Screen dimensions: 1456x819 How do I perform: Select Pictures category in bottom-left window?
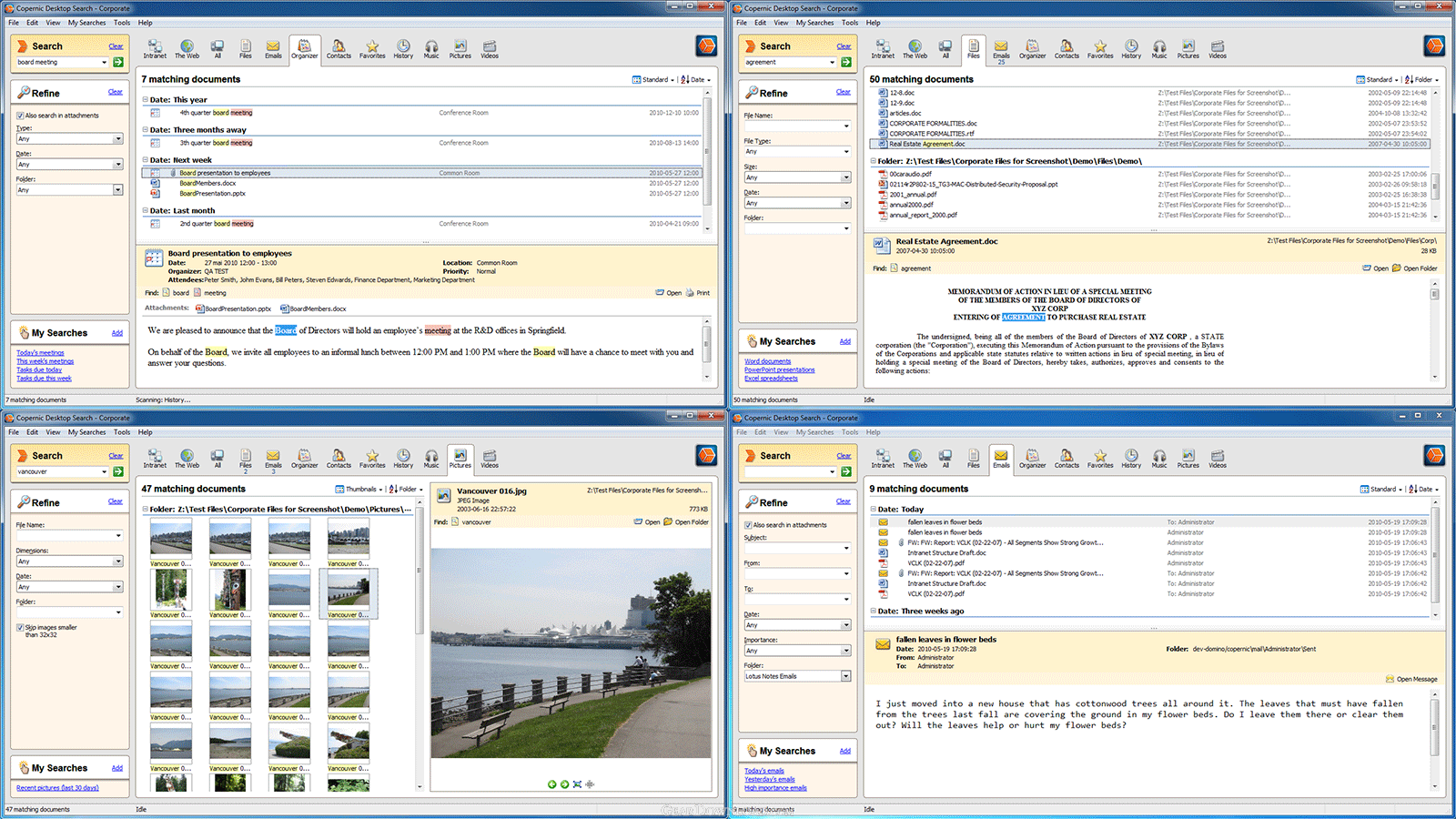click(x=460, y=458)
